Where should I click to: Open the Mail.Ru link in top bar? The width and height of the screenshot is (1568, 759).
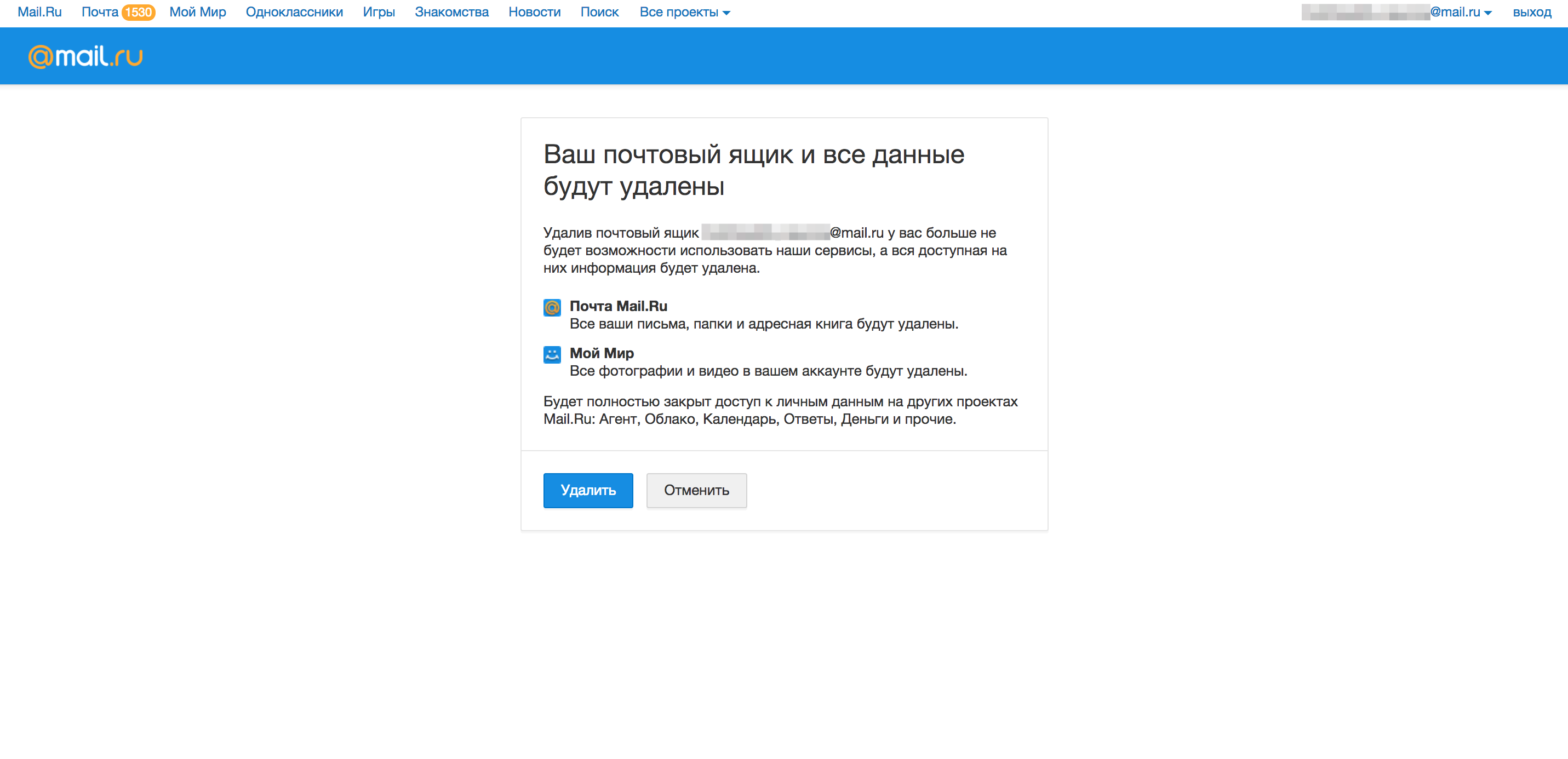pos(39,12)
